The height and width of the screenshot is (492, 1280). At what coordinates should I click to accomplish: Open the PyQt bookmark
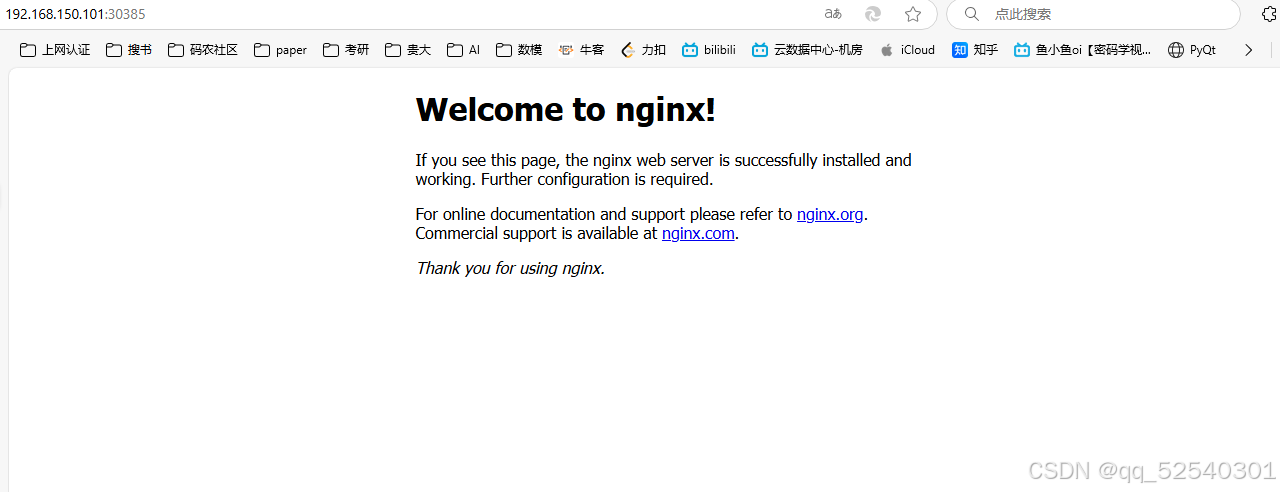click(x=1192, y=49)
